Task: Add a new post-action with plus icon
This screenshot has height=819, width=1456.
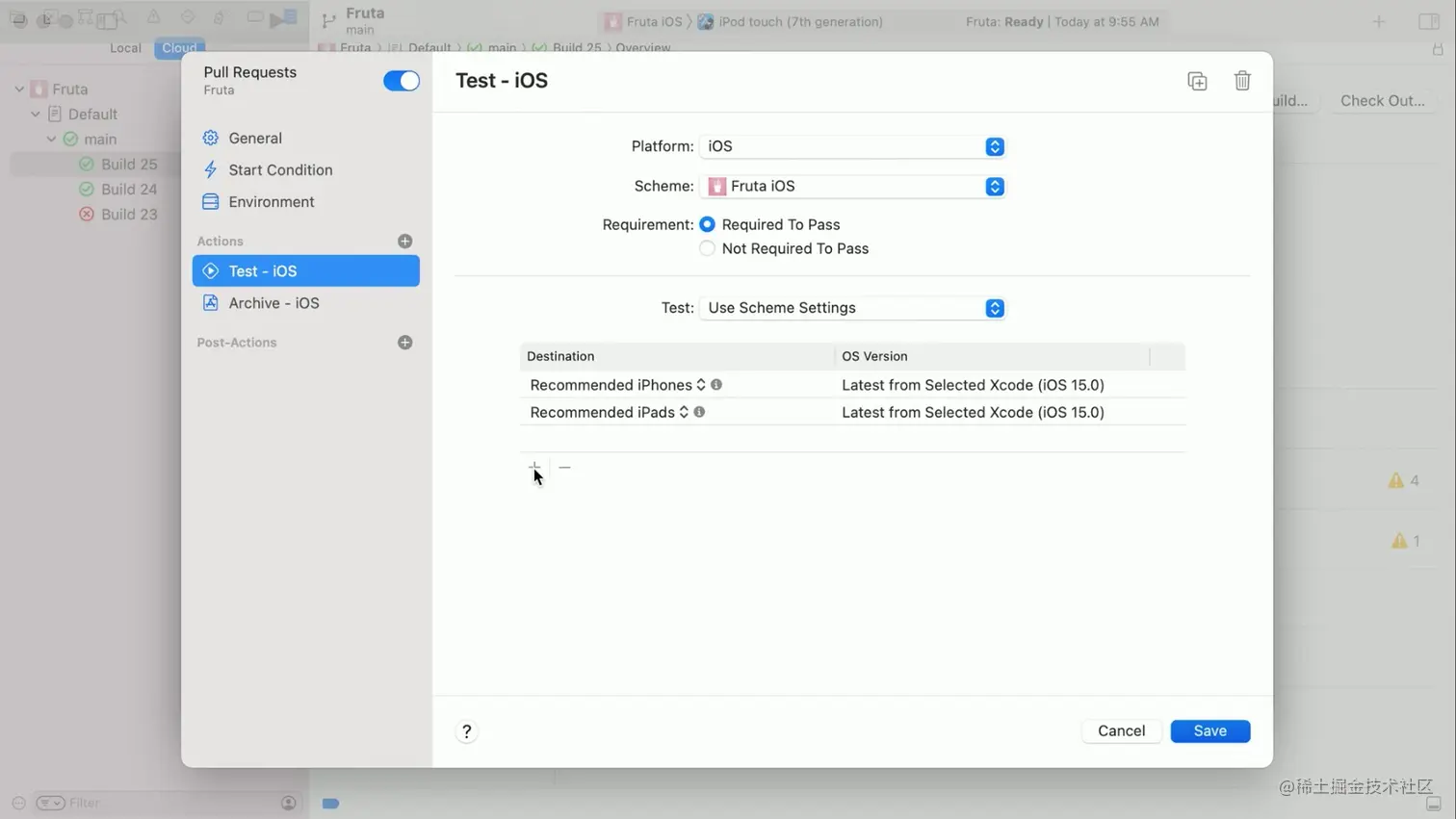Action: pos(404,343)
